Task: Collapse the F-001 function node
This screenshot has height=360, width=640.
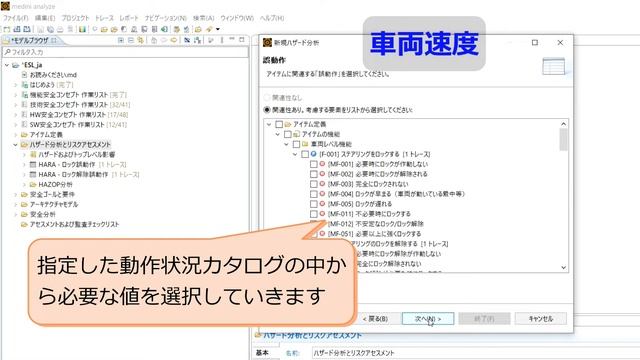Action: coord(295,154)
